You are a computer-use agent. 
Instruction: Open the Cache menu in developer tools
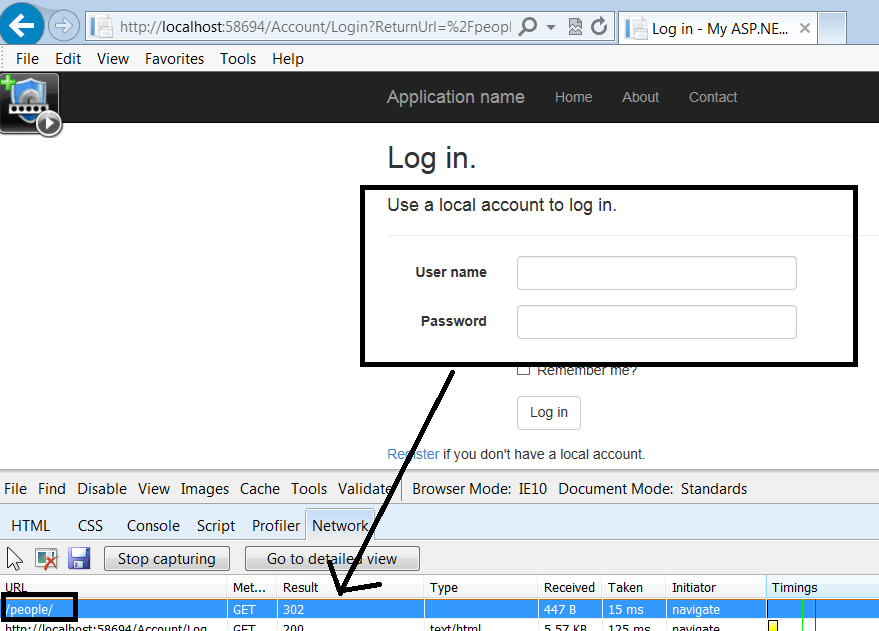pos(259,489)
